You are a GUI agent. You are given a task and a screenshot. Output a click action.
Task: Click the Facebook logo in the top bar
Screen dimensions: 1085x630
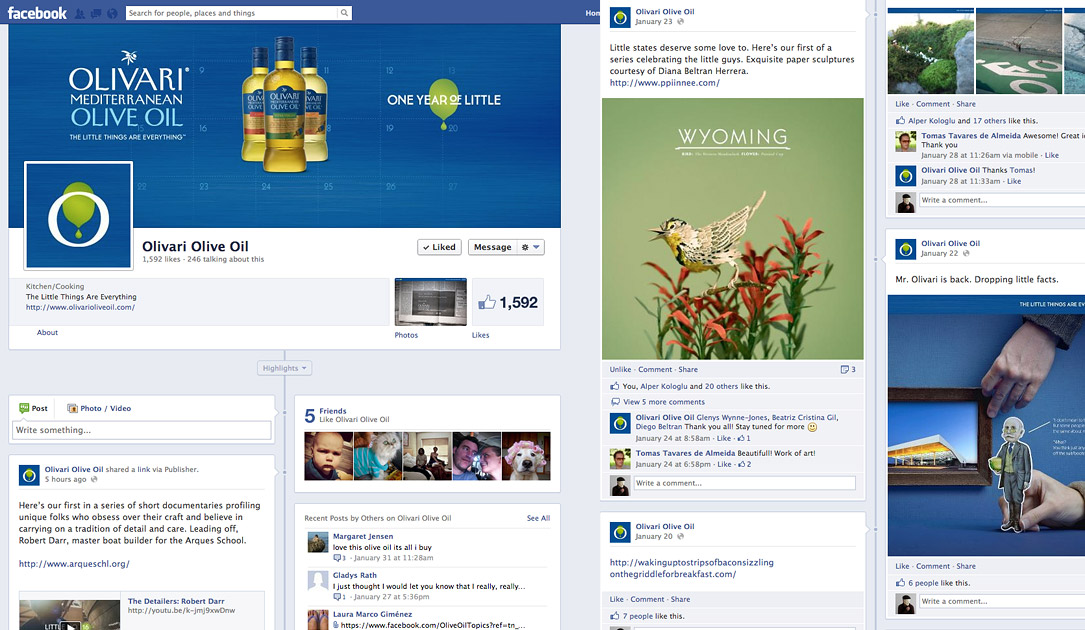(37, 13)
